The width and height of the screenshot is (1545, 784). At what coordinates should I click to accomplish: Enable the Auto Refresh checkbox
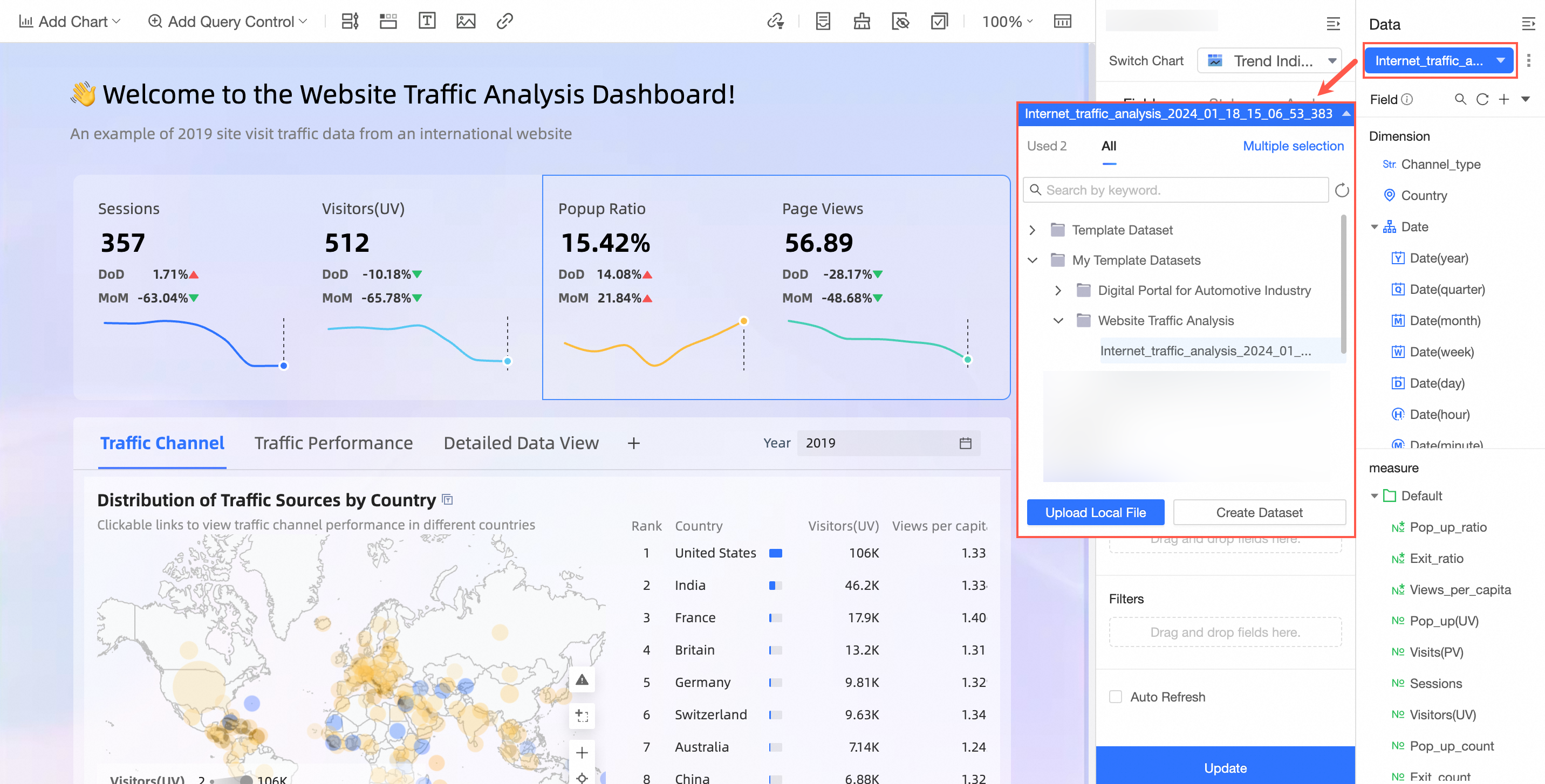click(1116, 697)
